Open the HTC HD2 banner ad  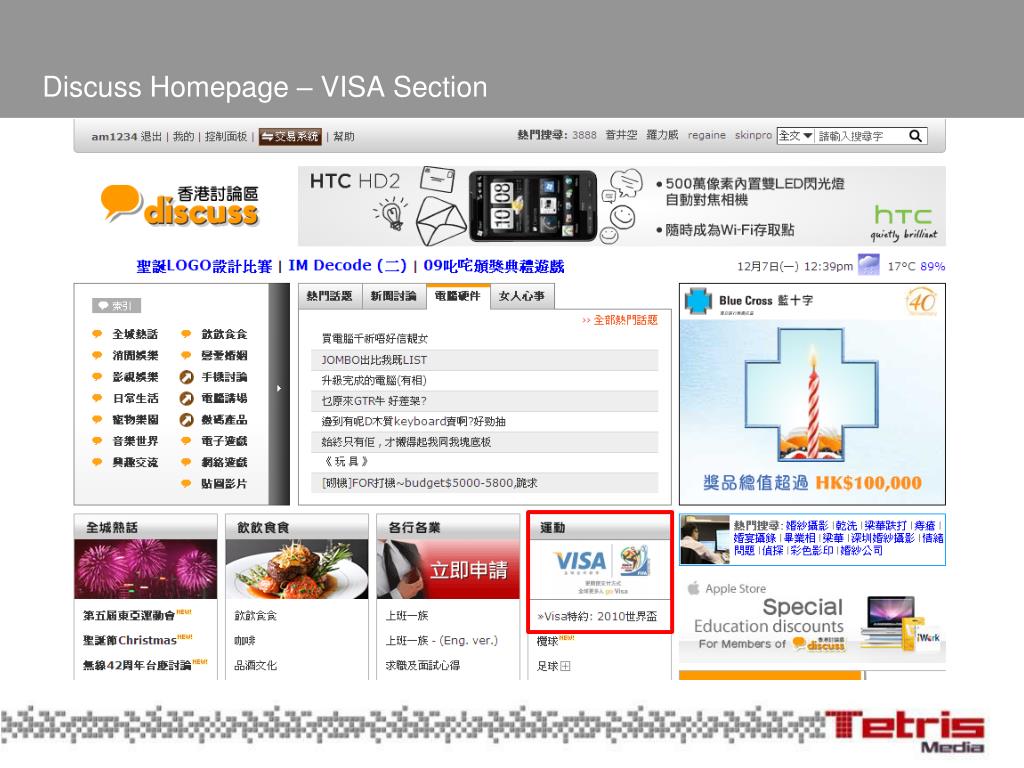(622, 206)
